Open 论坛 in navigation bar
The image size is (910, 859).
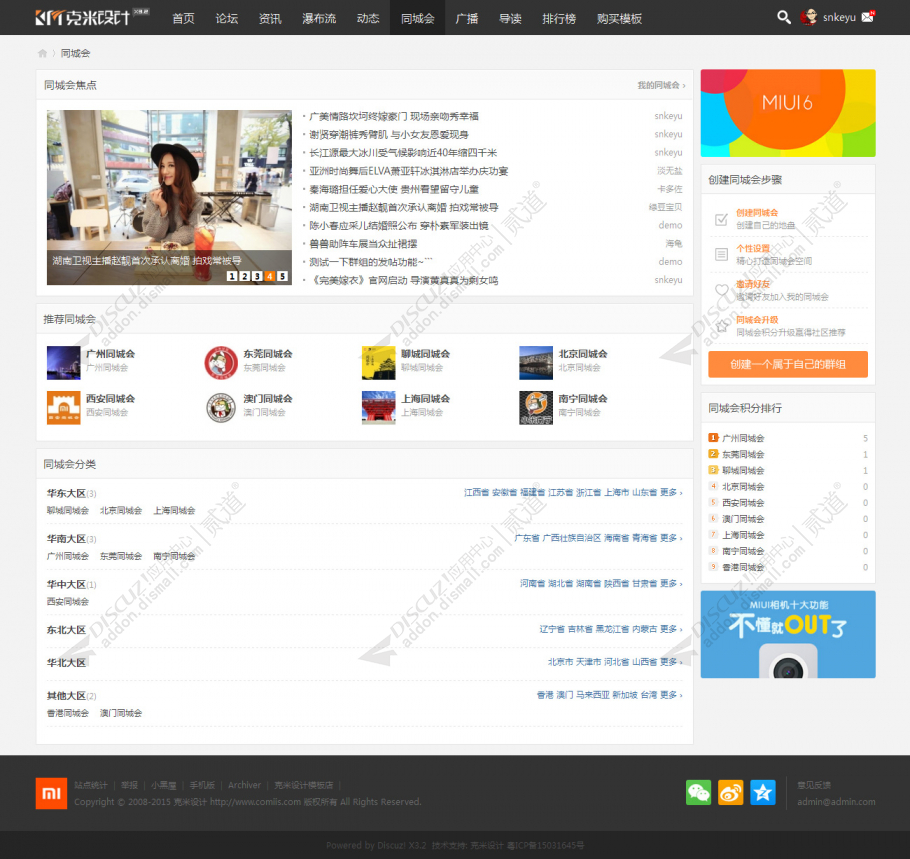coord(227,18)
